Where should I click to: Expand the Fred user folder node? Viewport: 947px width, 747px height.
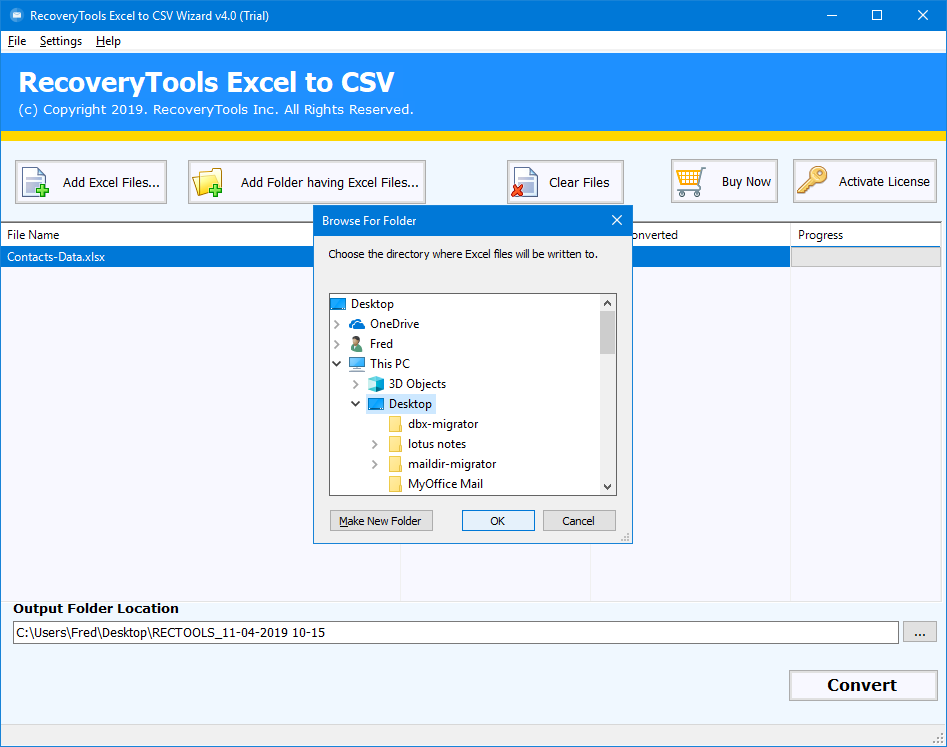337,344
